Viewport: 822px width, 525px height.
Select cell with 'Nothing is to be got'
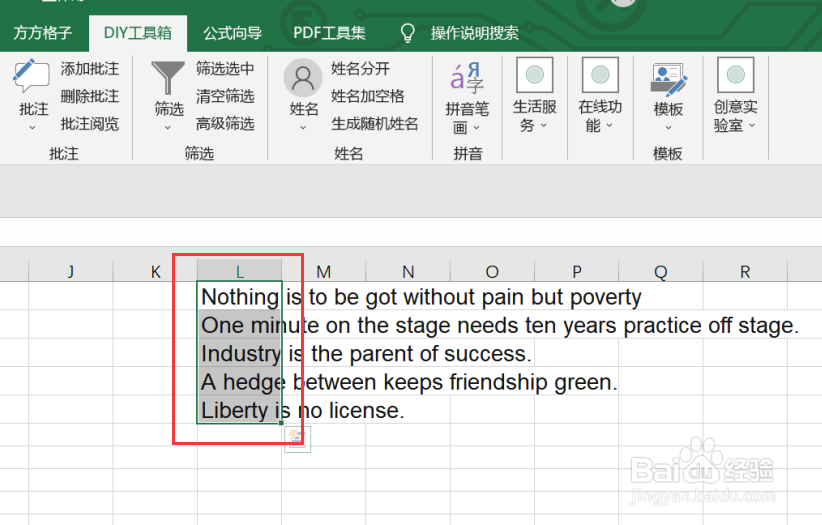coord(240,297)
